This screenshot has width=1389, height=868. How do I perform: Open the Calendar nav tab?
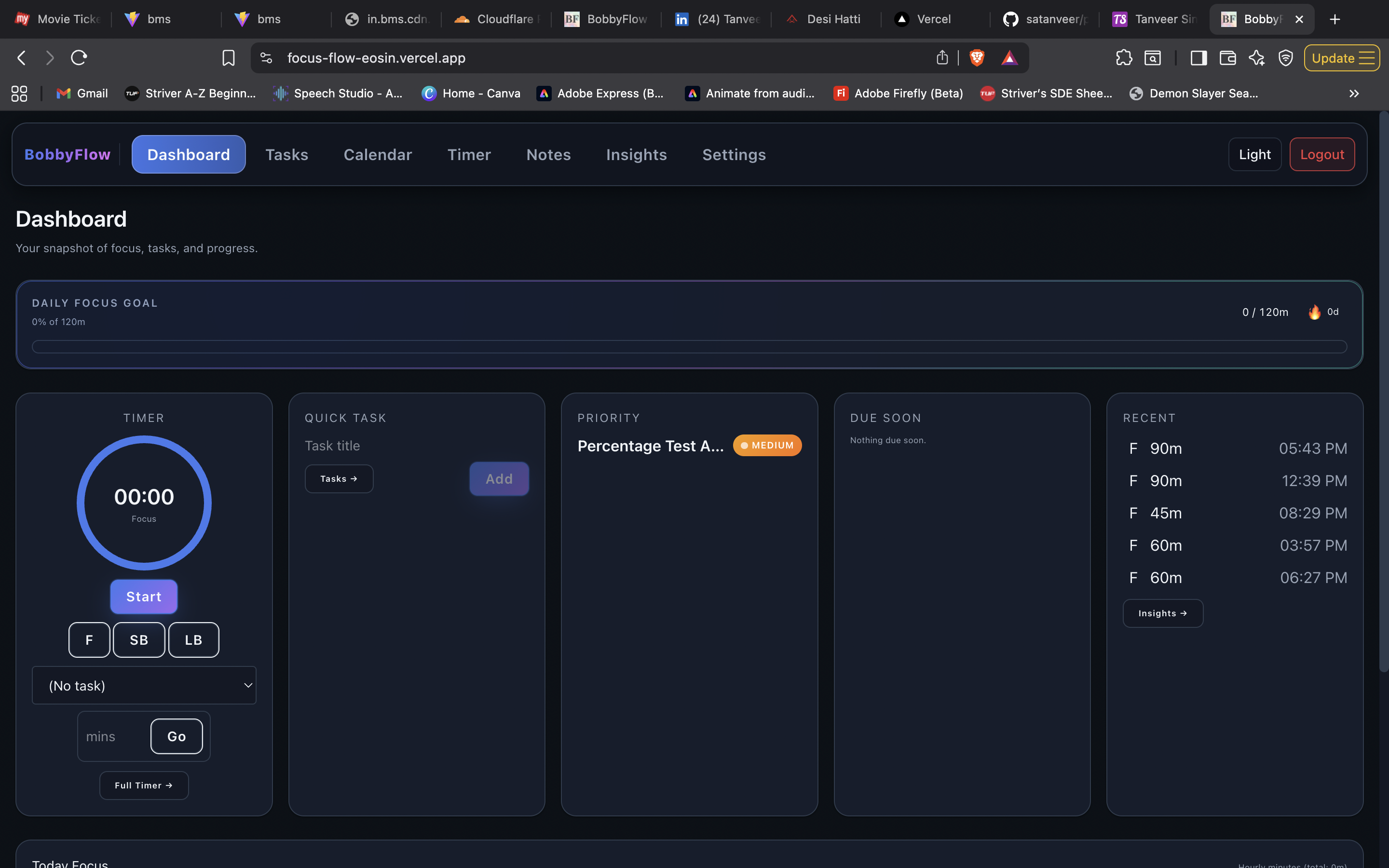pos(378,154)
